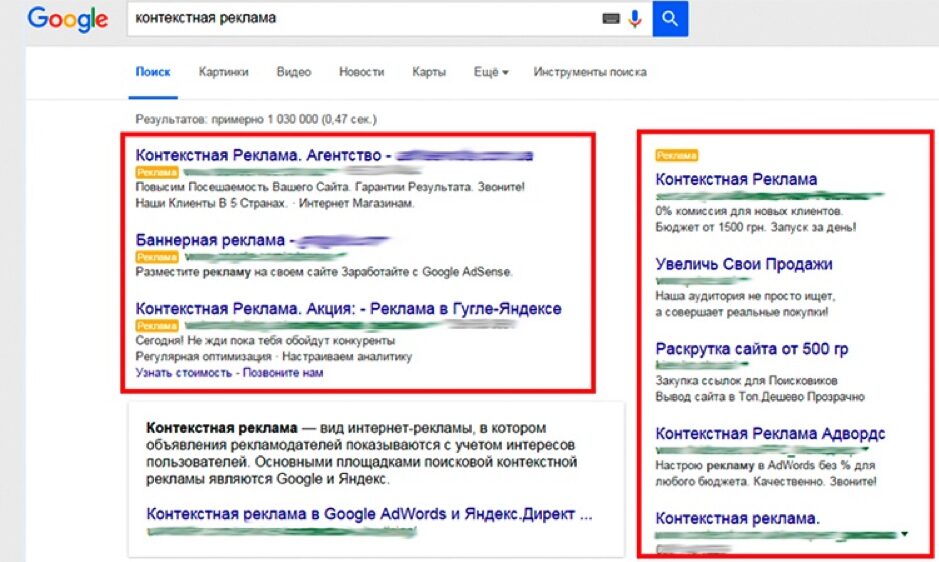Open the Новости tab
Image resolution: width=939 pixels, height=562 pixels.
click(x=361, y=72)
